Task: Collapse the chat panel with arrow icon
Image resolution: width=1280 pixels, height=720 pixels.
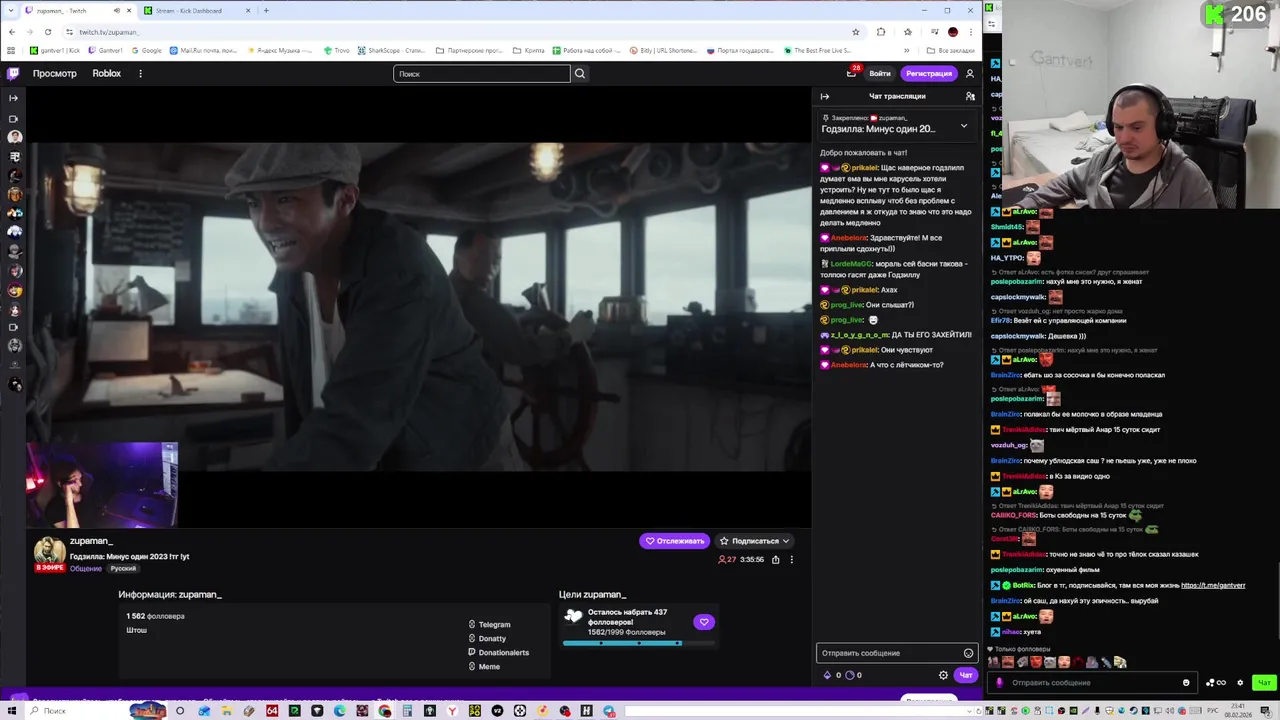Action: click(825, 96)
